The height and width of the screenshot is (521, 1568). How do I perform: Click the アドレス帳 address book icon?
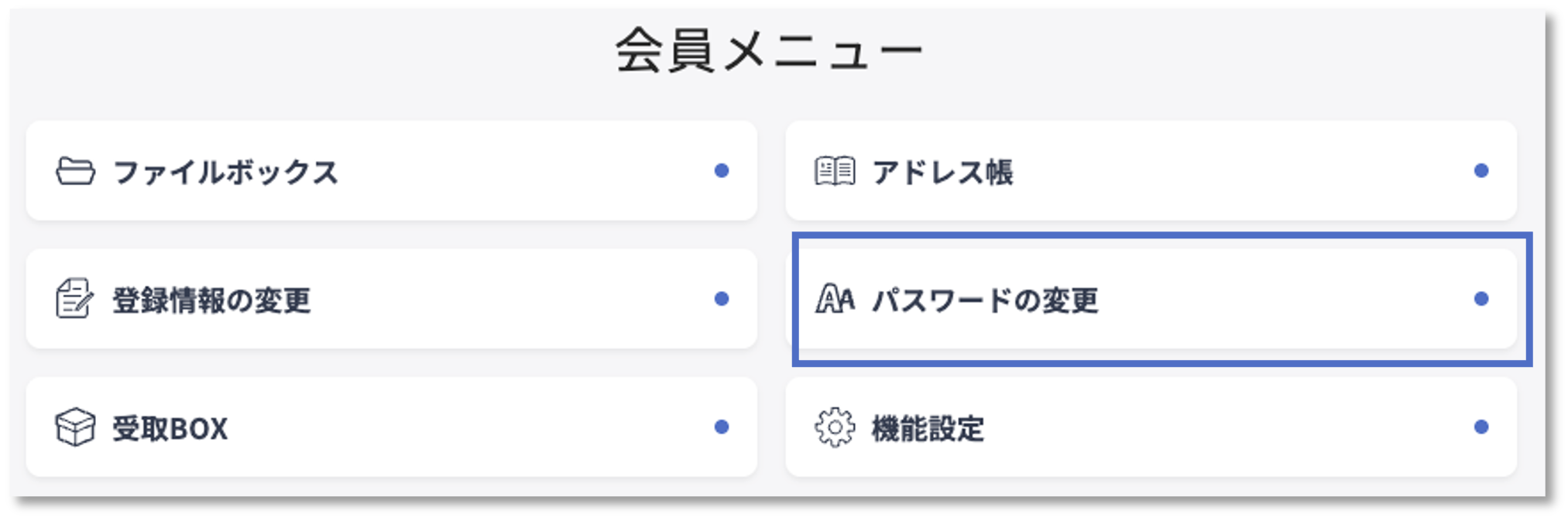[834, 171]
